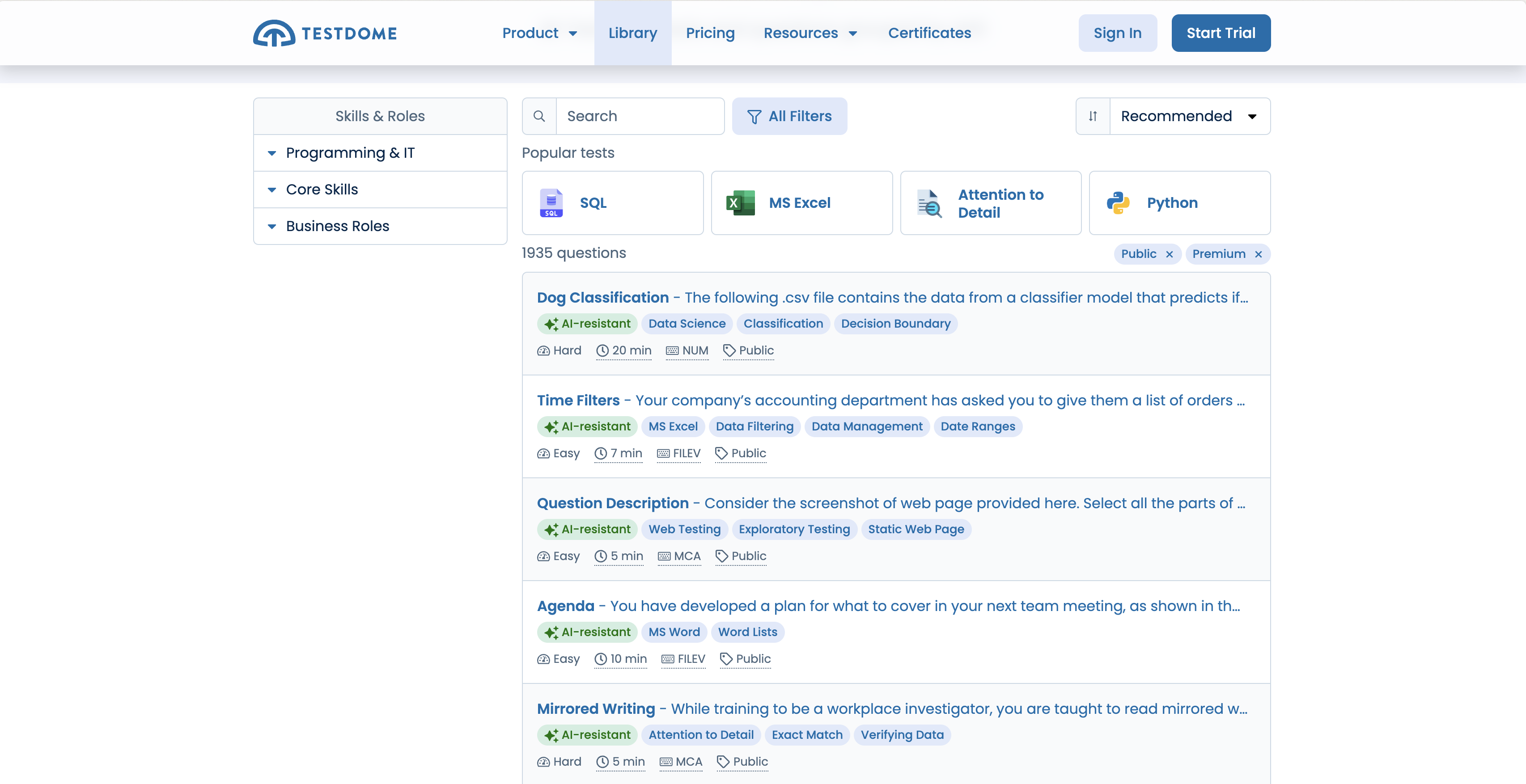The width and height of the screenshot is (1526, 784).
Task: Select the MS Word tag
Action: click(674, 632)
